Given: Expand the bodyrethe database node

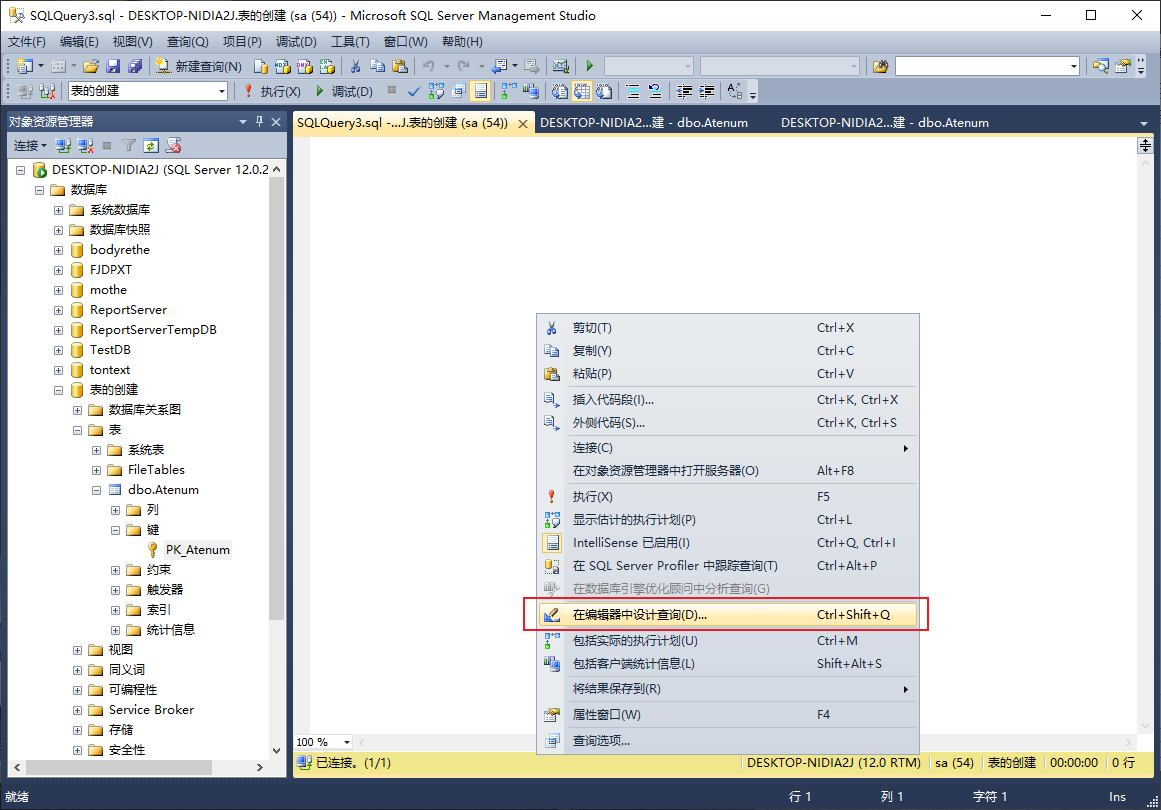Looking at the screenshot, I should (58, 250).
